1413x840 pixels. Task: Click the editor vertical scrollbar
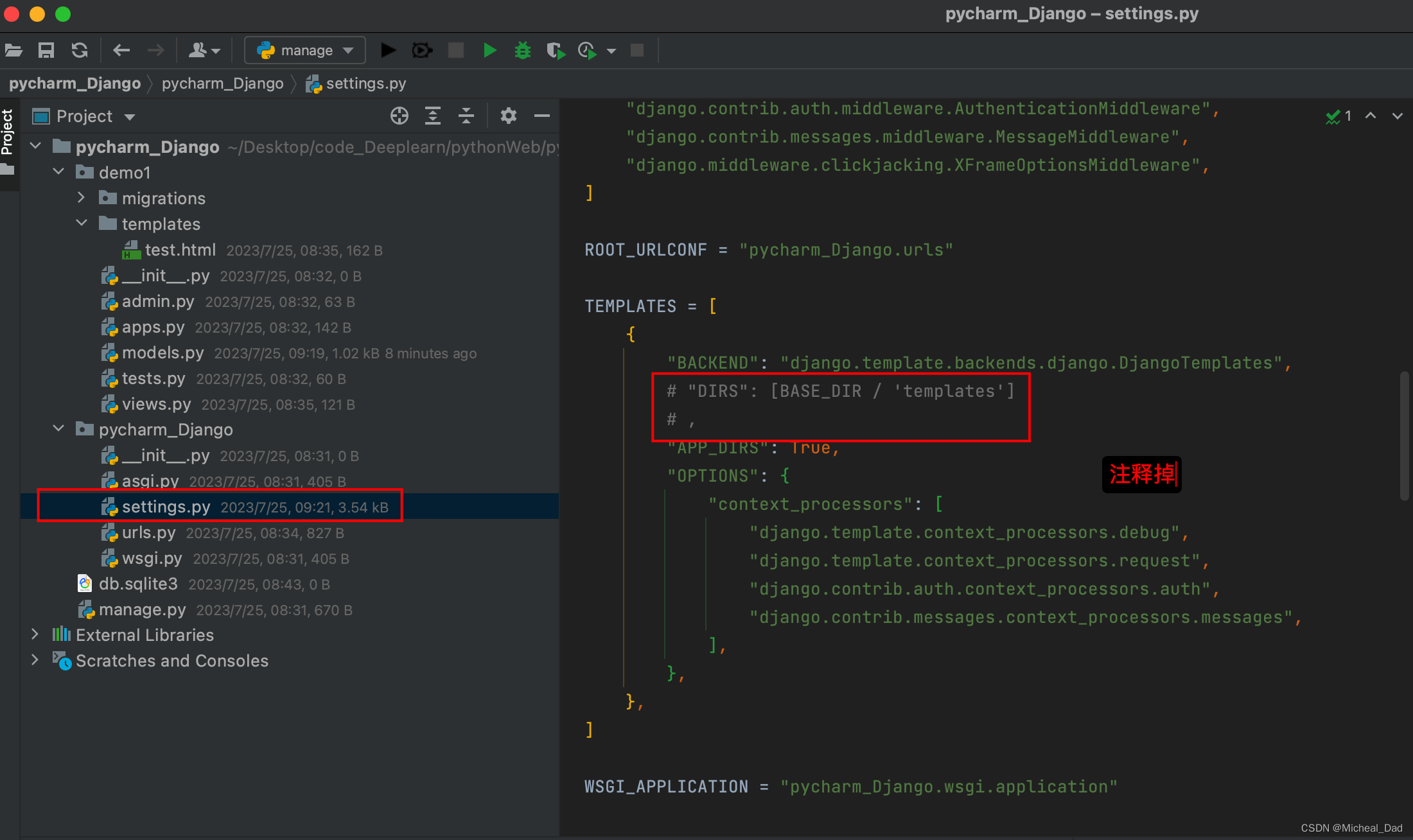point(1404,435)
